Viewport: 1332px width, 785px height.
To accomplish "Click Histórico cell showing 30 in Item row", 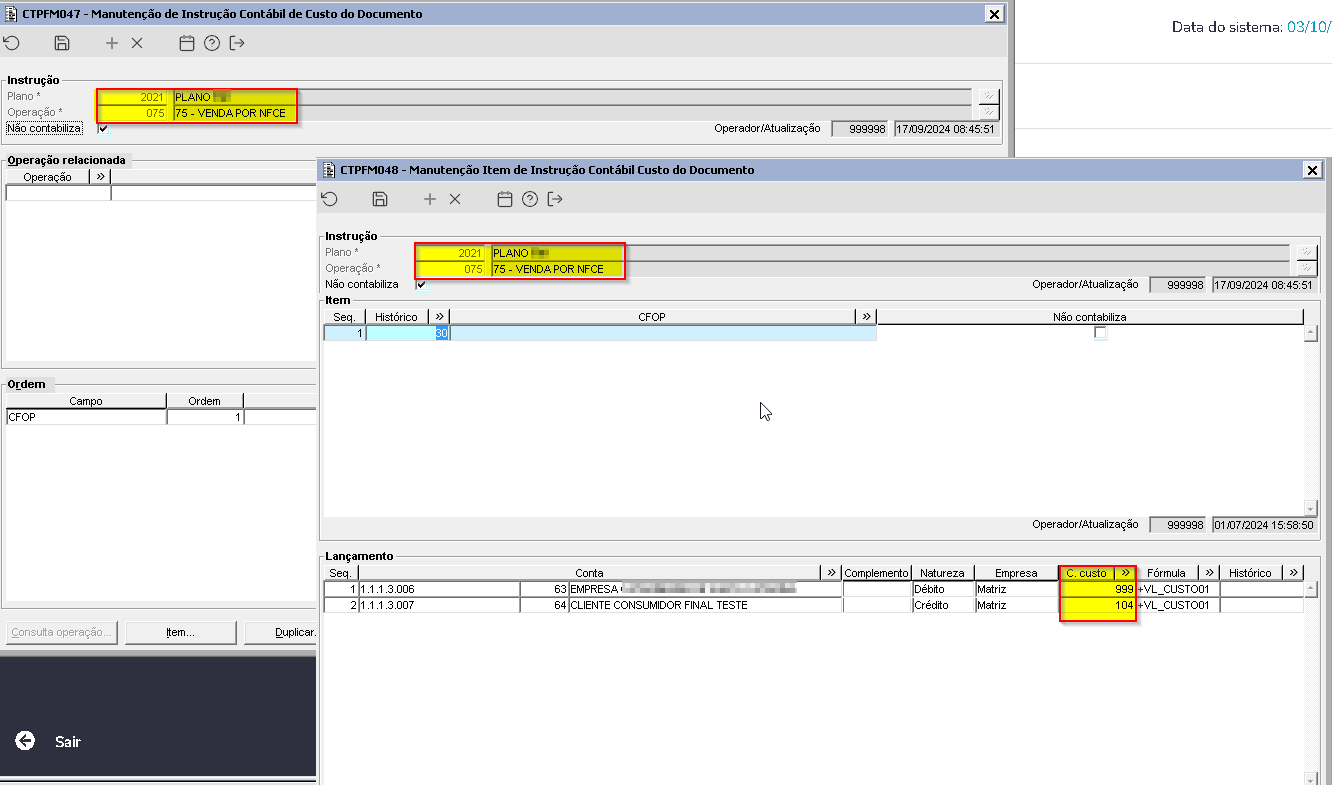I will (x=408, y=333).
